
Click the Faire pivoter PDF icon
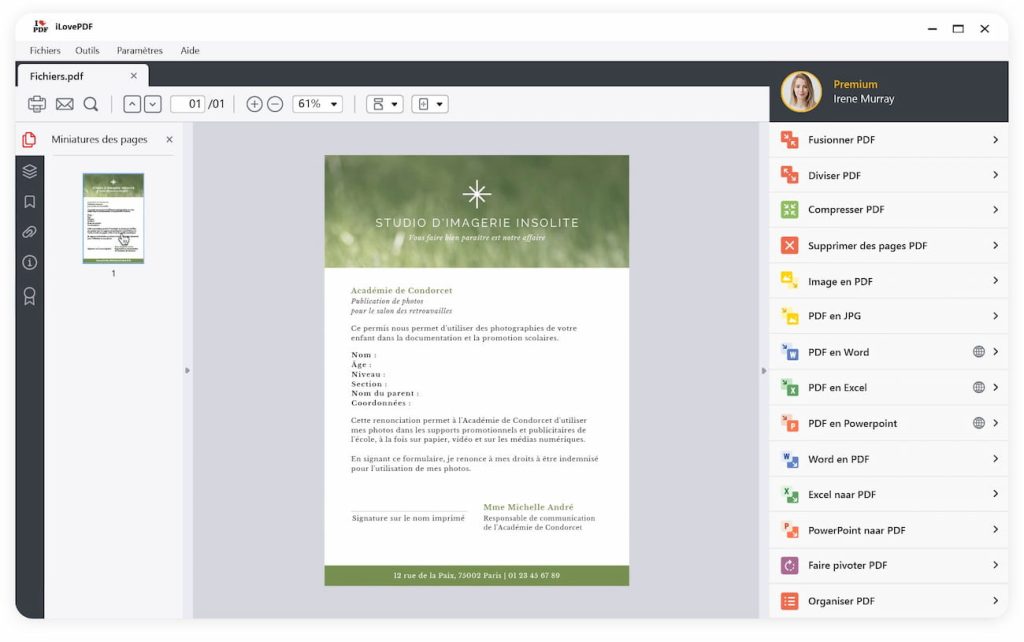[790, 566]
